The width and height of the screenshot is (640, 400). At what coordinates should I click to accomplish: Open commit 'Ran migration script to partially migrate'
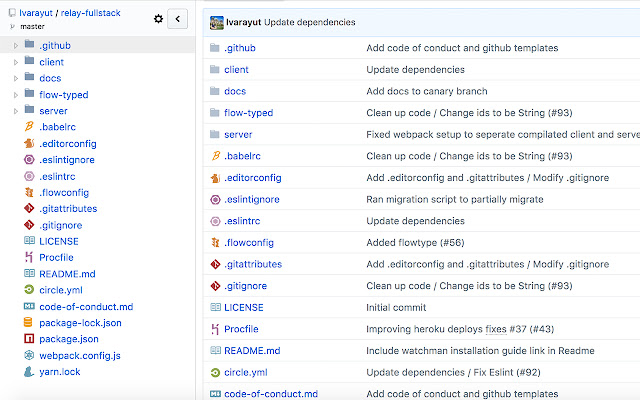tap(455, 199)
